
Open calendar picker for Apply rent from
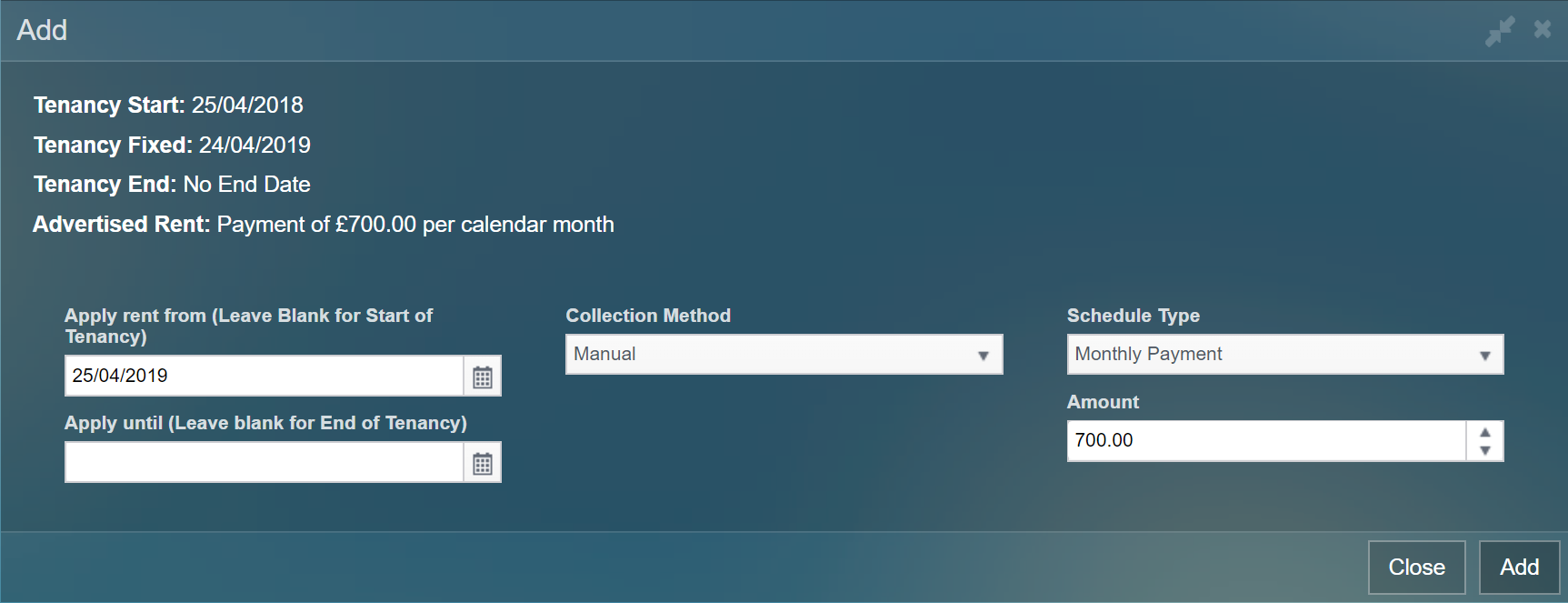click(x=483, y=377)
